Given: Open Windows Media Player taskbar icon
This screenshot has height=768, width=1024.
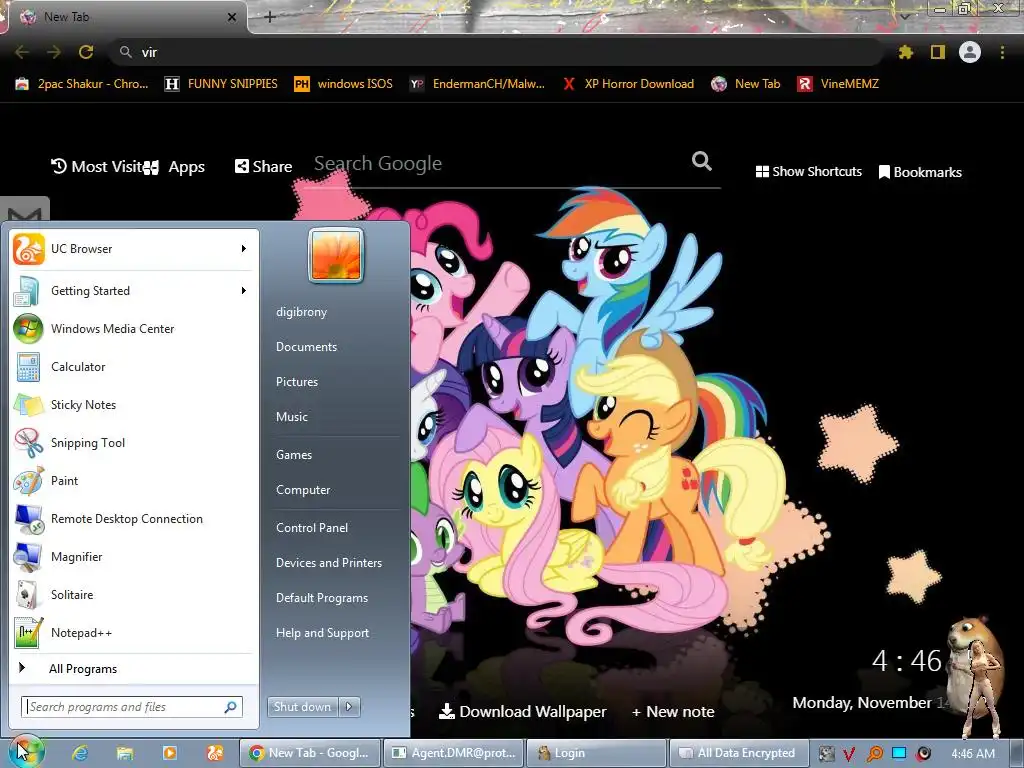Looking at the screenshot, I should pyautogui.click(x=169, y=753).
